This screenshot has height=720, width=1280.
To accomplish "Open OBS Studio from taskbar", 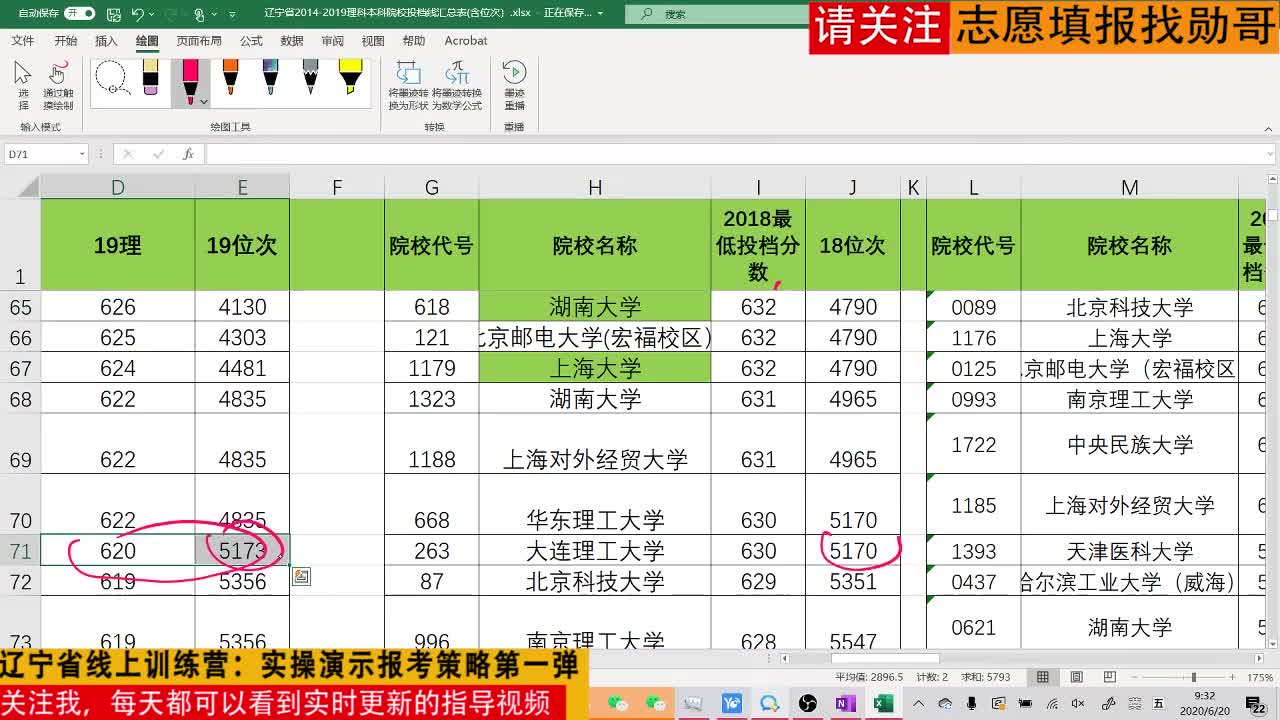I will (808, 704).
